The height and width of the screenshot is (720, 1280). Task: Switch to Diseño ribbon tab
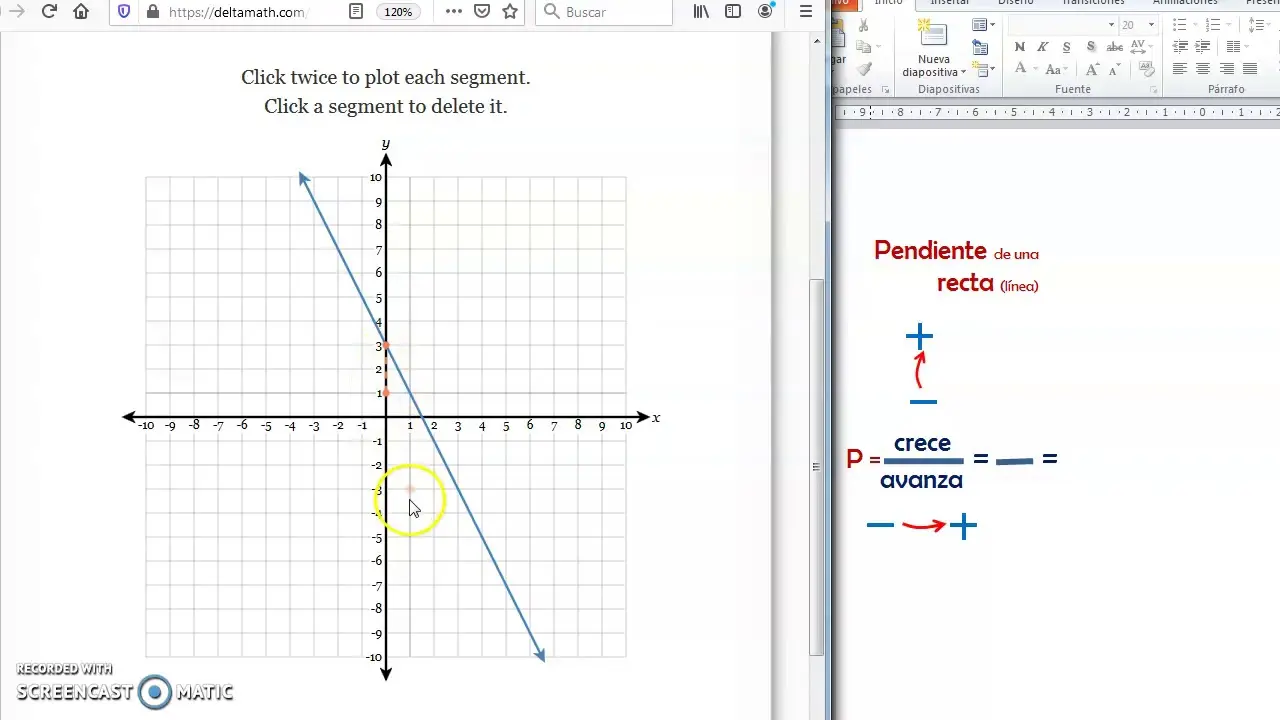(x=1015, y=3)
